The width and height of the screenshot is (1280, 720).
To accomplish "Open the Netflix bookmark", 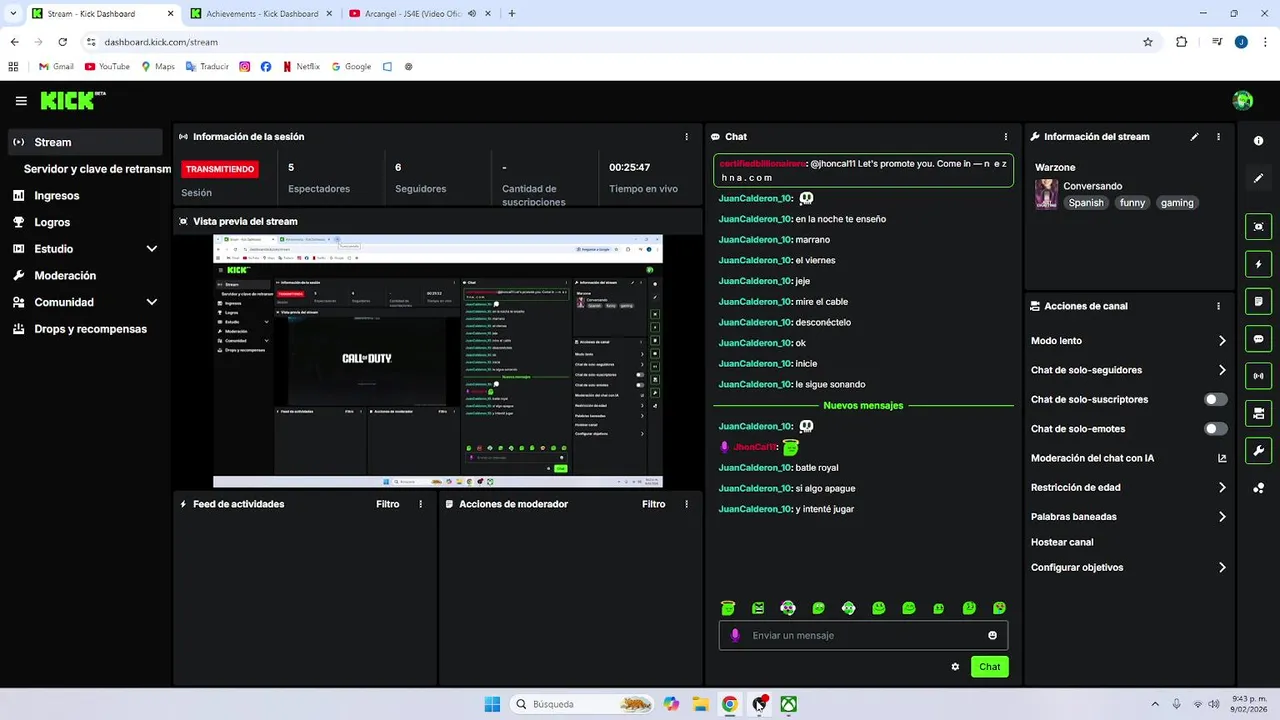I will click(x=301, y=67).
